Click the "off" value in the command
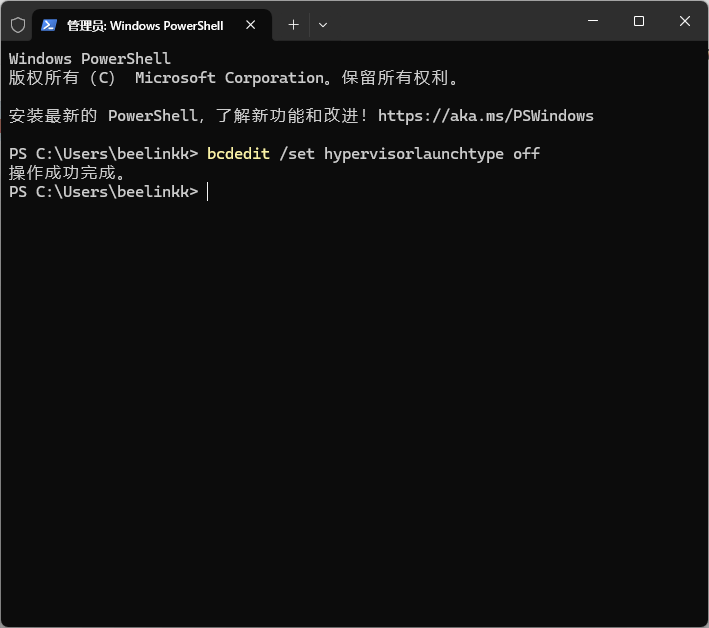 pos(526,154)
